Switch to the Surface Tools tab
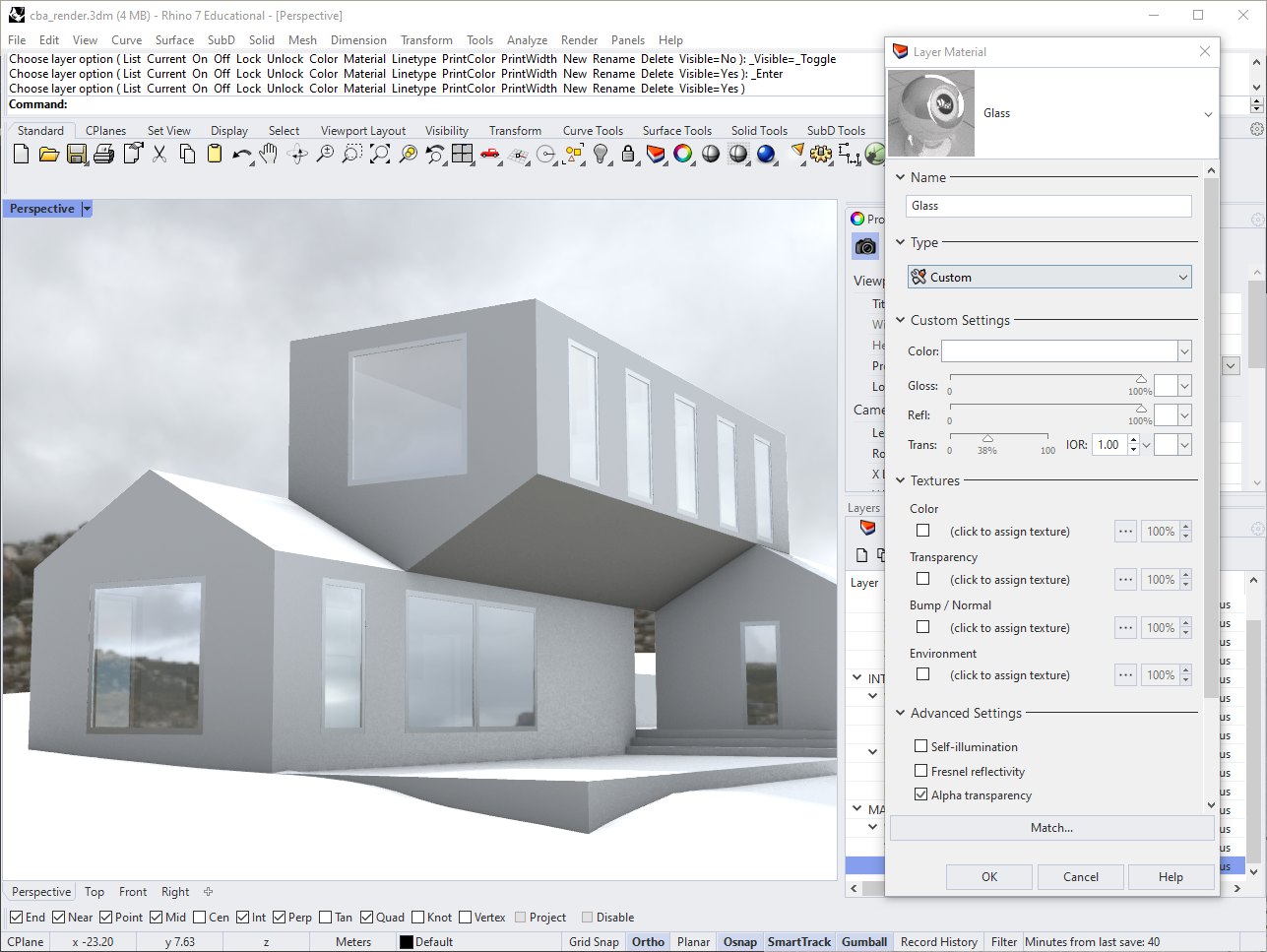Screen dimensions: 1267x952 [676, 131]
